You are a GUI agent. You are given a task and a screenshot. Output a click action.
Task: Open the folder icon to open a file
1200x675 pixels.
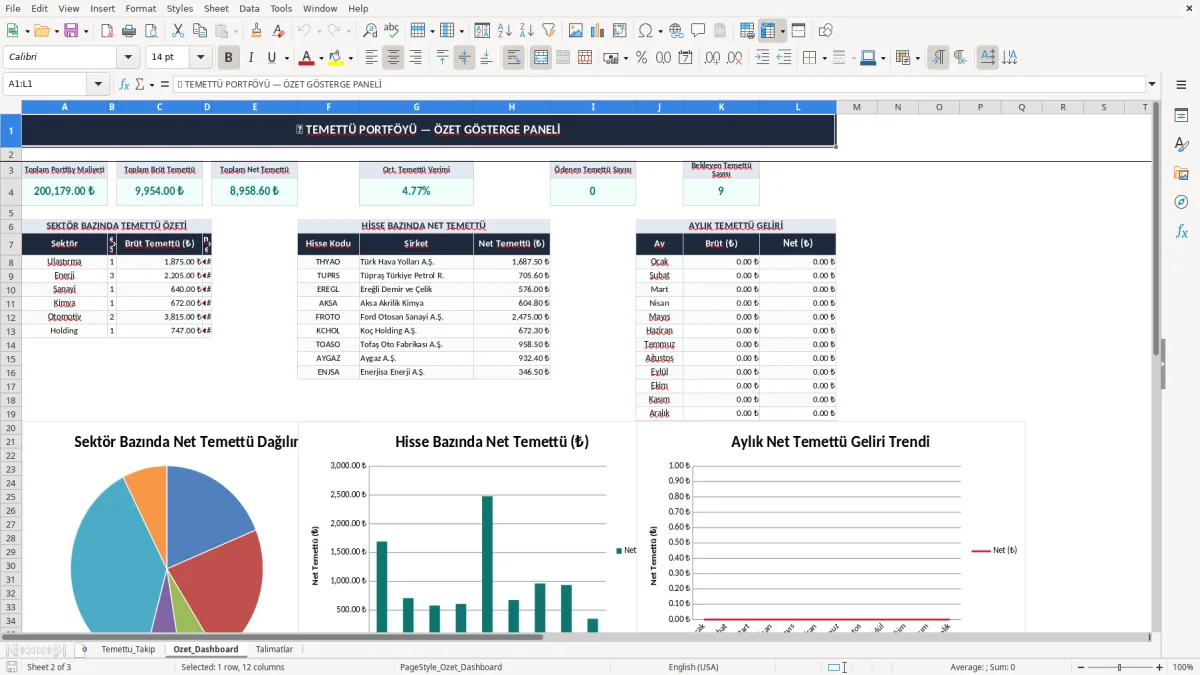pyautogui.click(x=40, y=31)
